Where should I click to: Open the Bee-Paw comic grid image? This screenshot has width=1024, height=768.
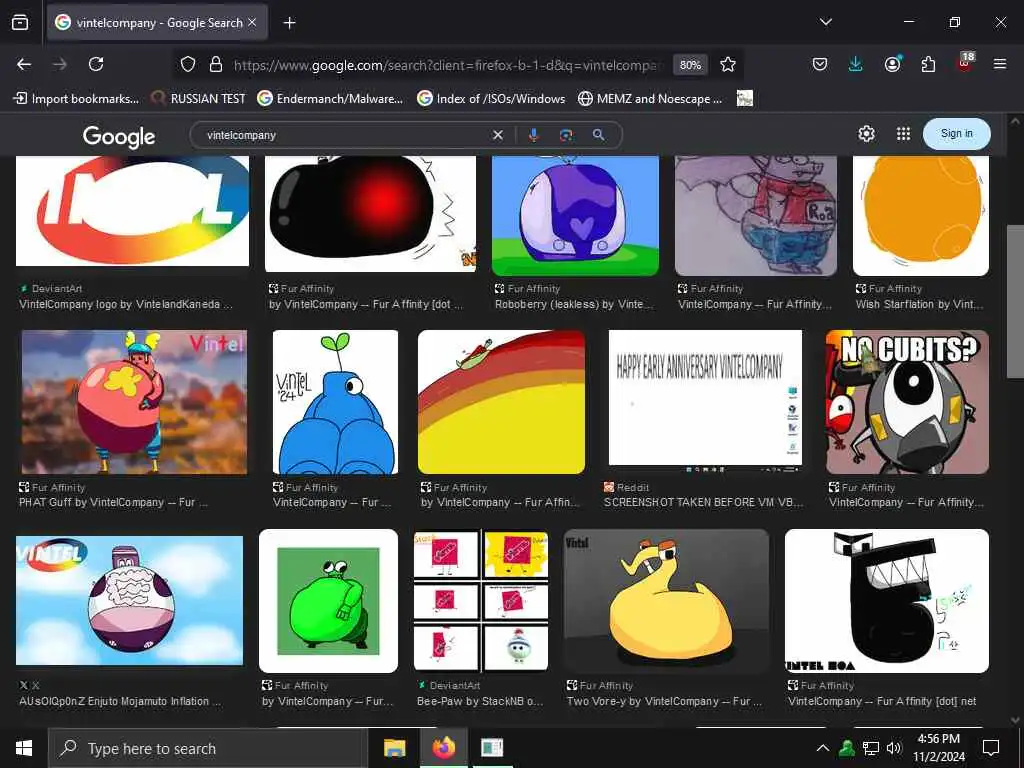pos(481,601)
